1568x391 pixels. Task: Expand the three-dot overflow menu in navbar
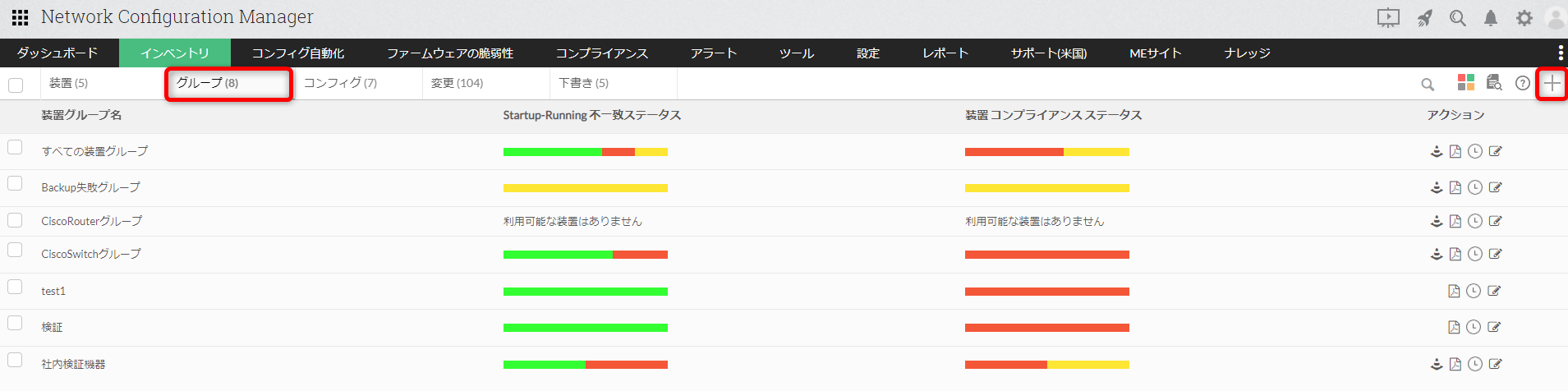(1561, 53)
